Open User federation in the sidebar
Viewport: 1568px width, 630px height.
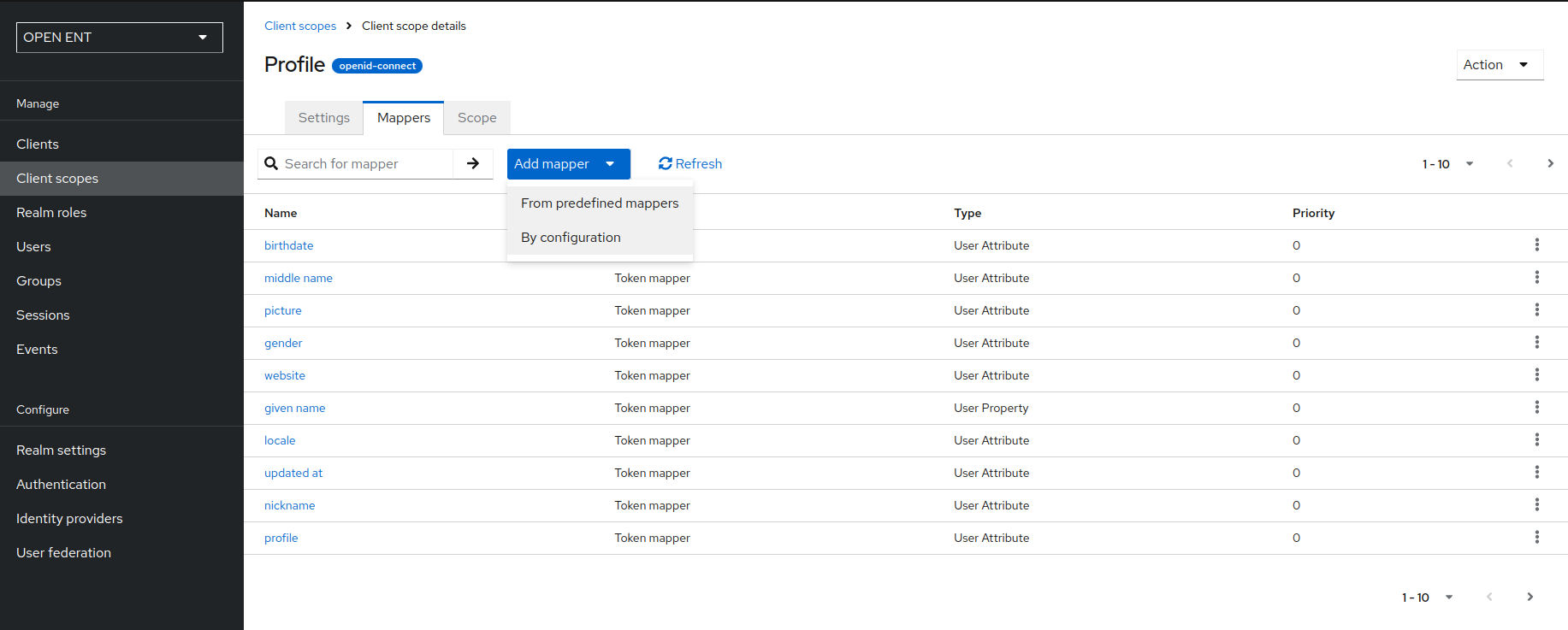click(121, 553)
